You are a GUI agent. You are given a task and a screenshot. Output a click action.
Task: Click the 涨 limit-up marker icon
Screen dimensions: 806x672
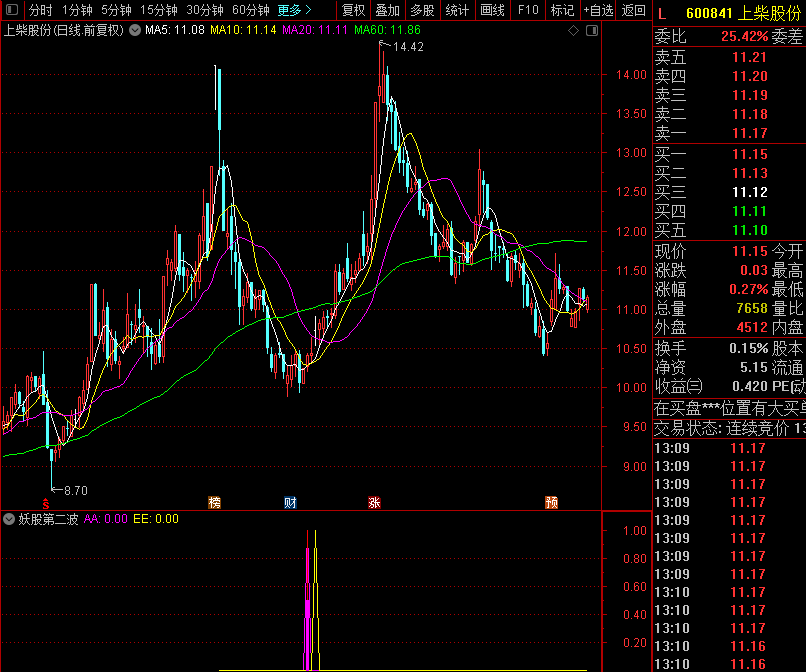point(374,502)
